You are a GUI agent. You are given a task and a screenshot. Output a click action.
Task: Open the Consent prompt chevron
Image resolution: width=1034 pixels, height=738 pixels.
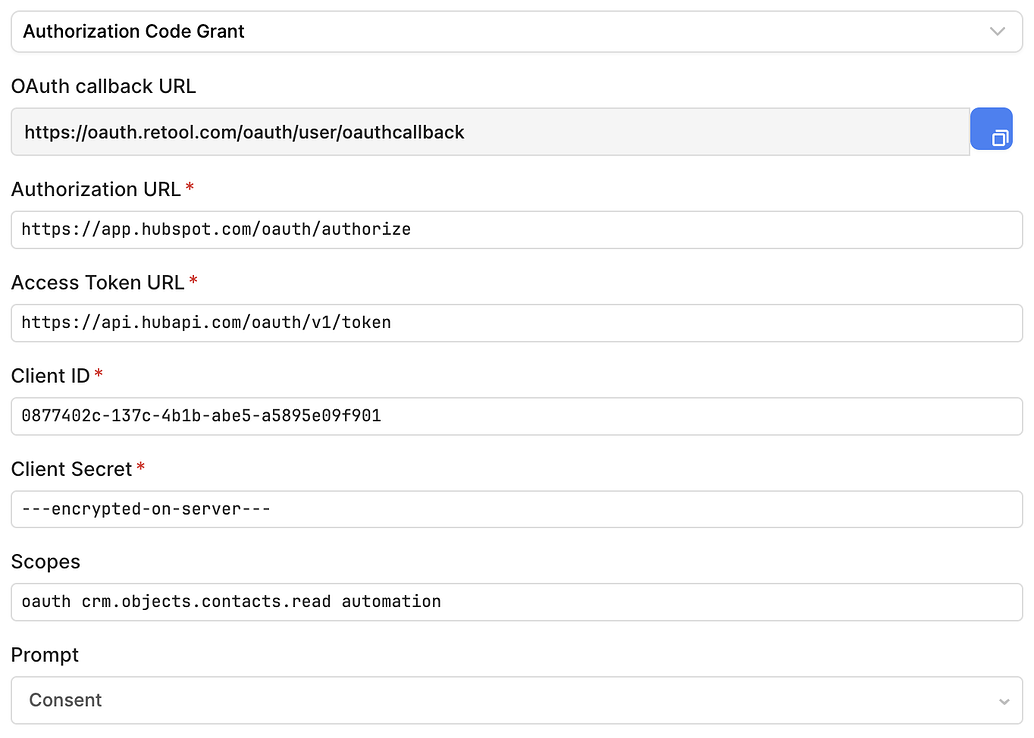point(1005,700)
